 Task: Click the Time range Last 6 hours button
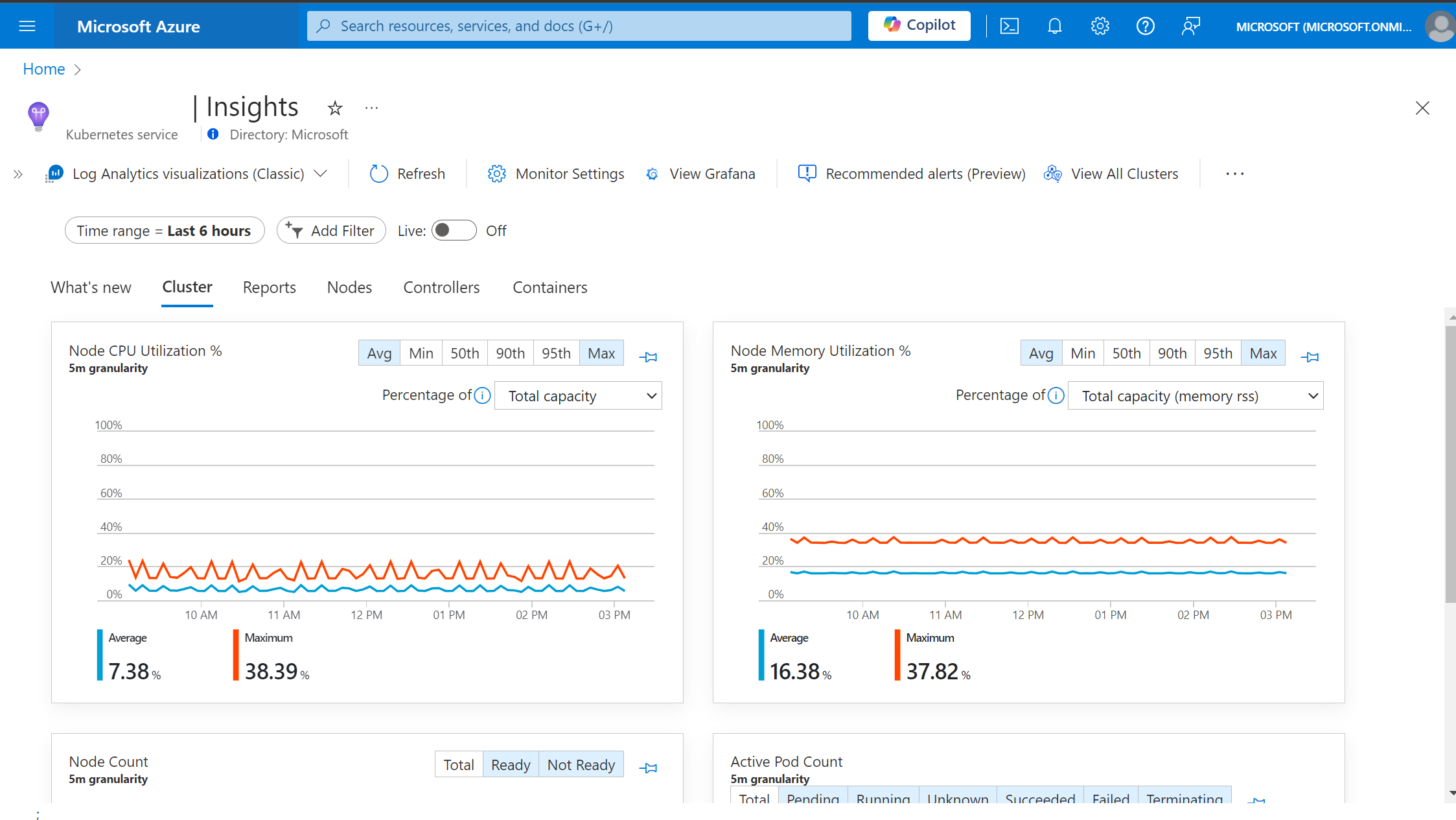tap(164, 231)
